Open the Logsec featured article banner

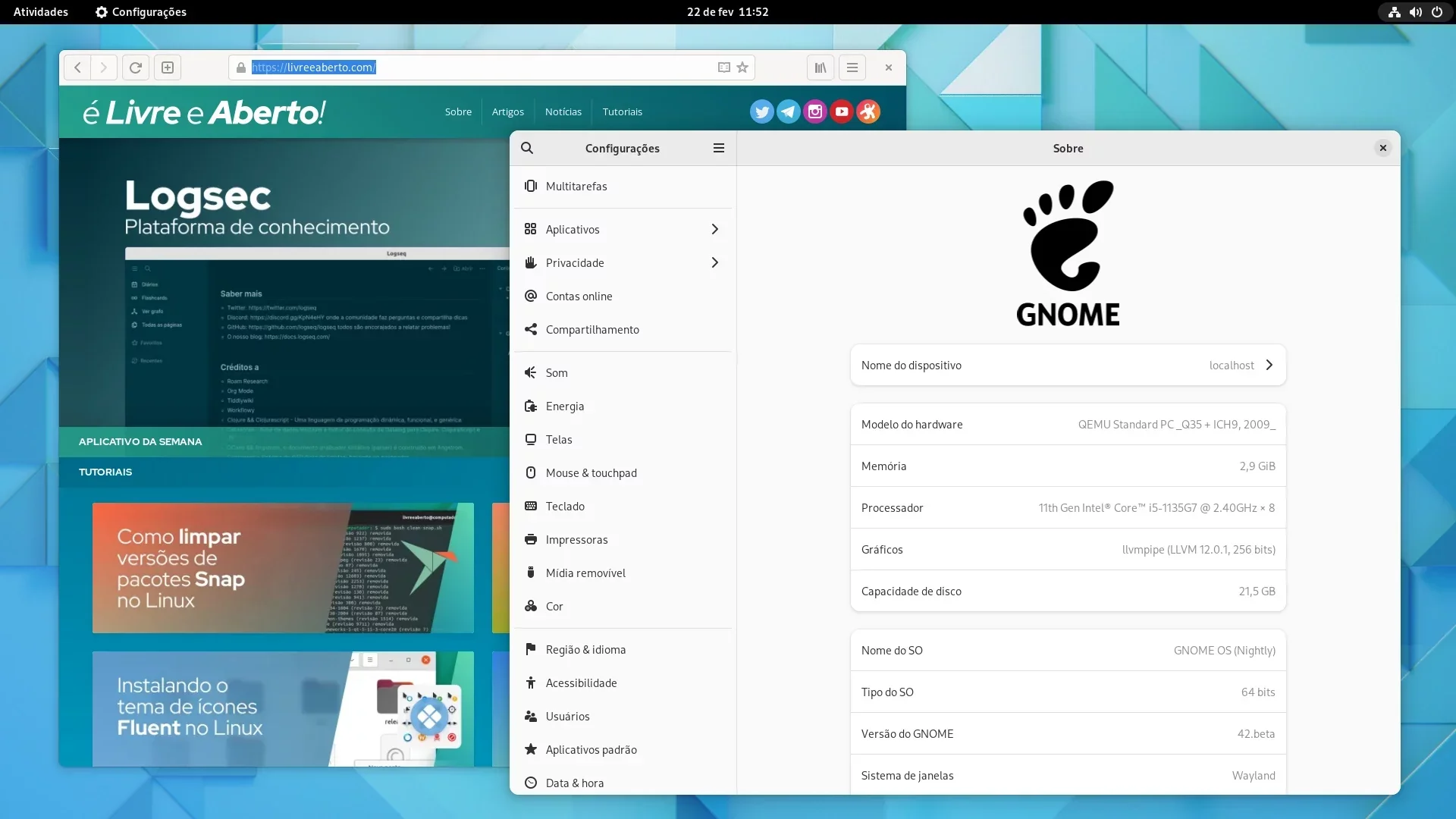[284, 297]
